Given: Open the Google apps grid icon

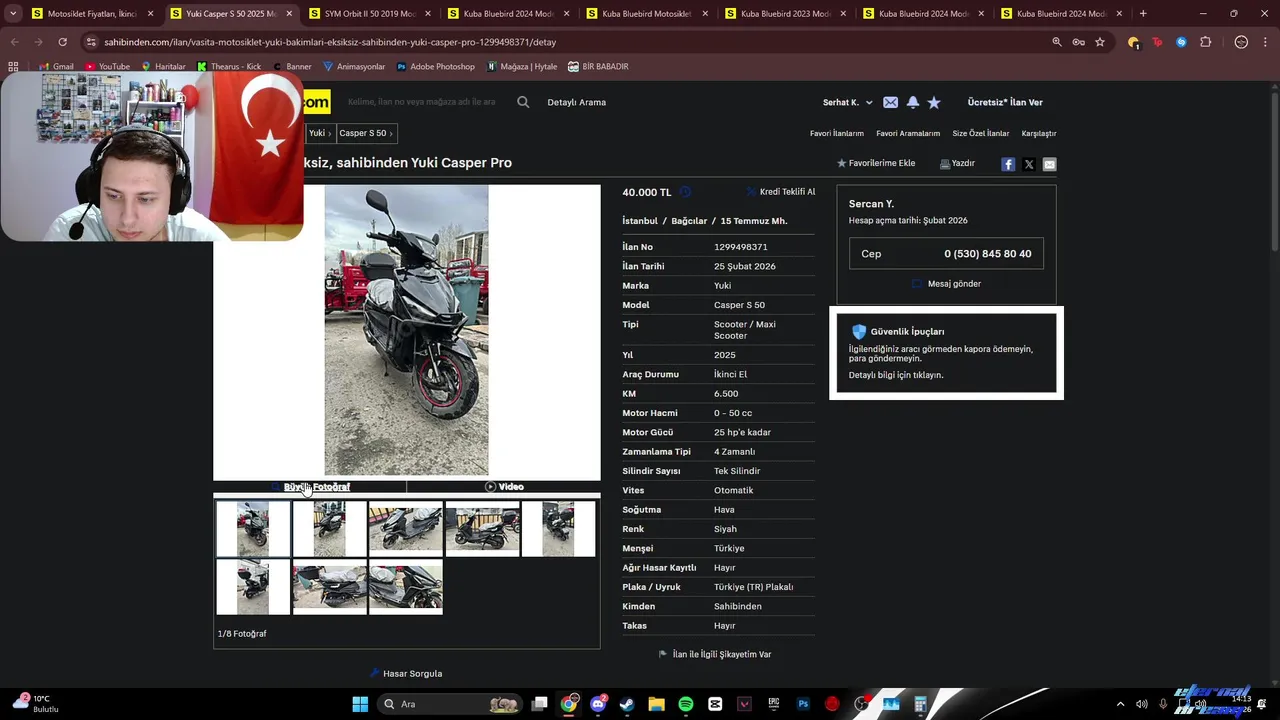Looking at the screenshot, I should [13, 66].
